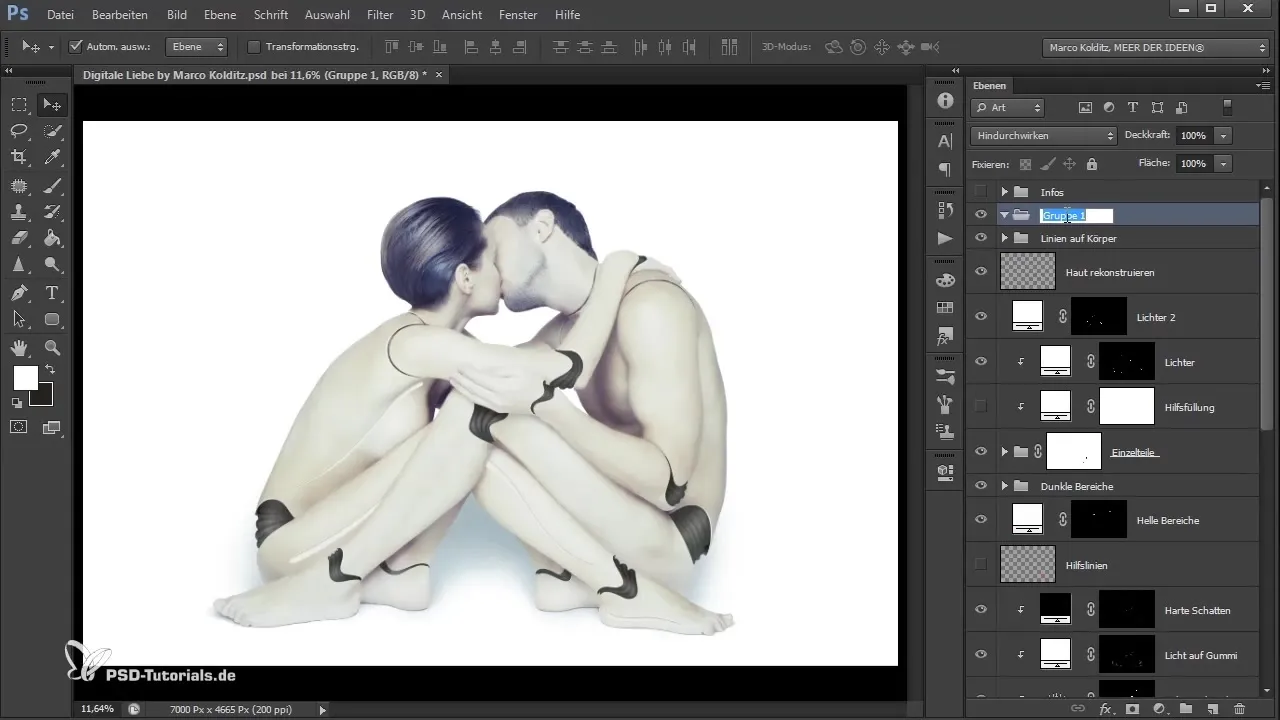Screen dimensions: 1280x720
Task: Click the foreground color swatch
Action: [26, 378]
